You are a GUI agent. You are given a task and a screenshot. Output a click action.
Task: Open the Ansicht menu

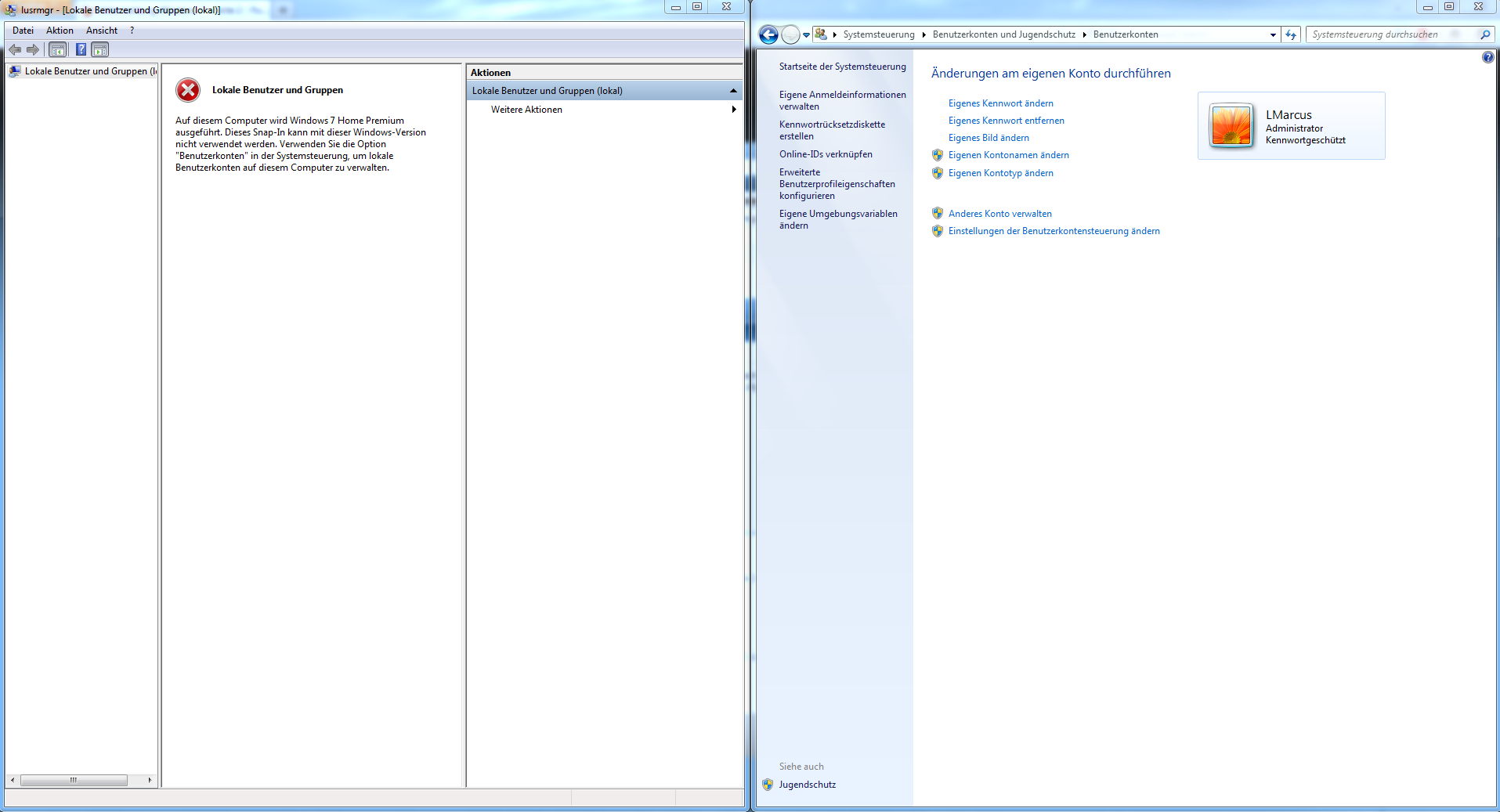pyautogui.click(x=102, y=31)
